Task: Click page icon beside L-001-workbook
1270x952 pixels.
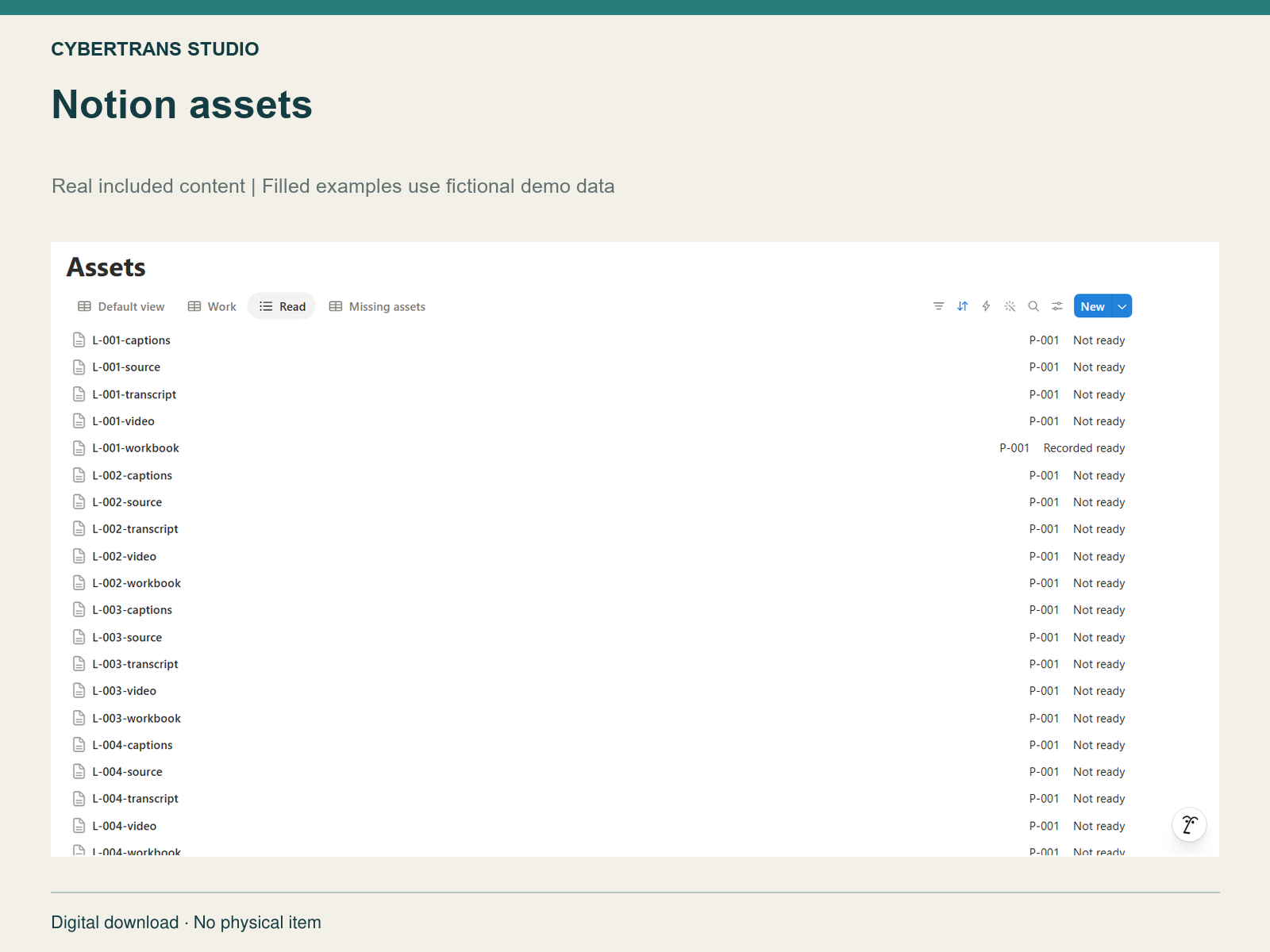Action: [79, 448]
